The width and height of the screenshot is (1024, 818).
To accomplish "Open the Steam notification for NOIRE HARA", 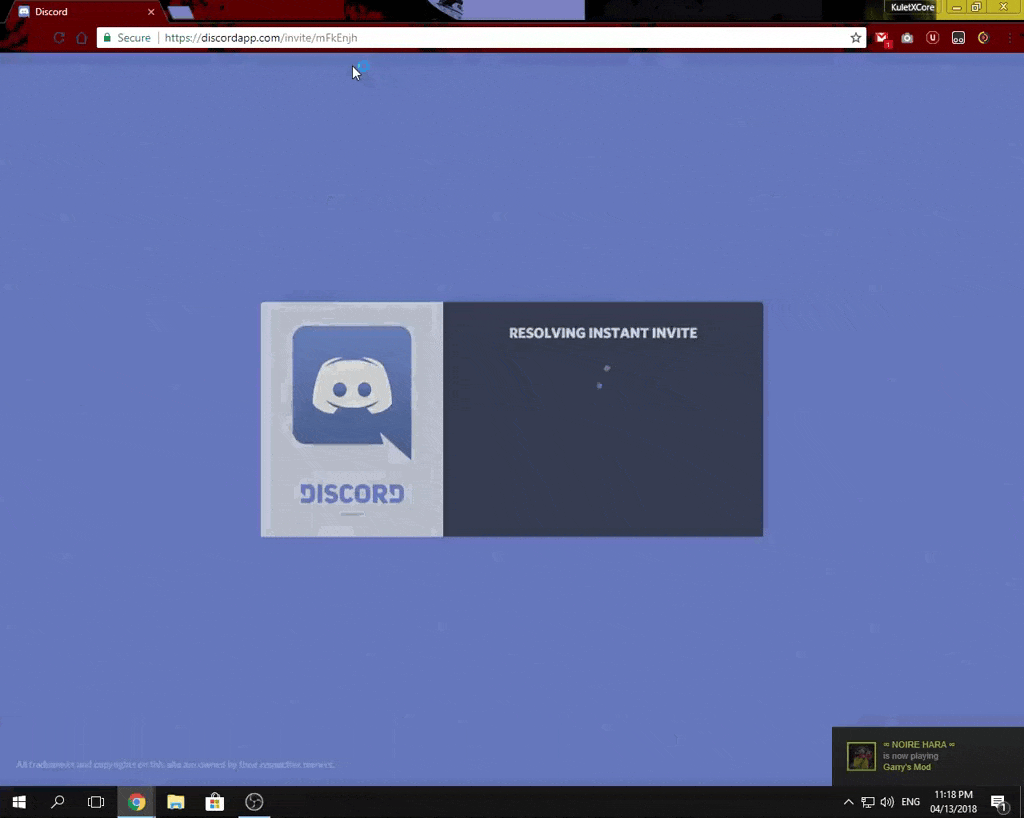I will 927,756.
